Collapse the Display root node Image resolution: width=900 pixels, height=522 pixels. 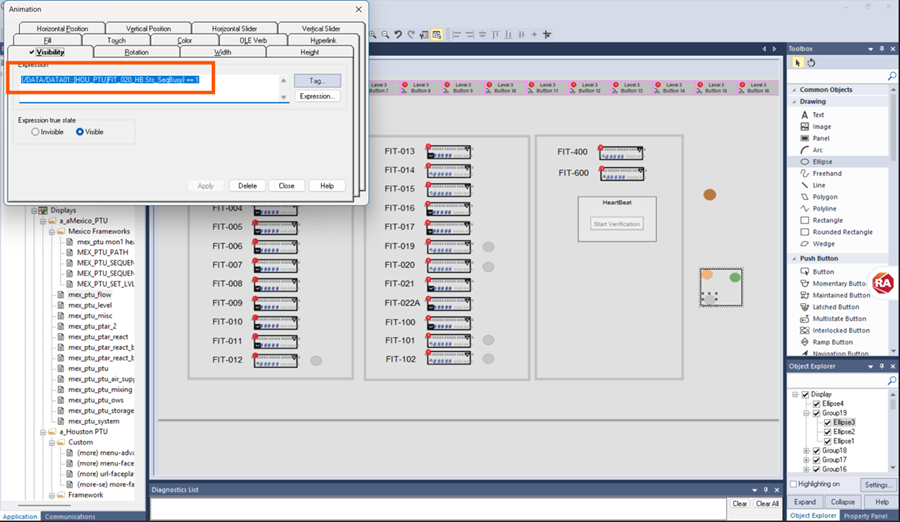[x=795, y=395]
